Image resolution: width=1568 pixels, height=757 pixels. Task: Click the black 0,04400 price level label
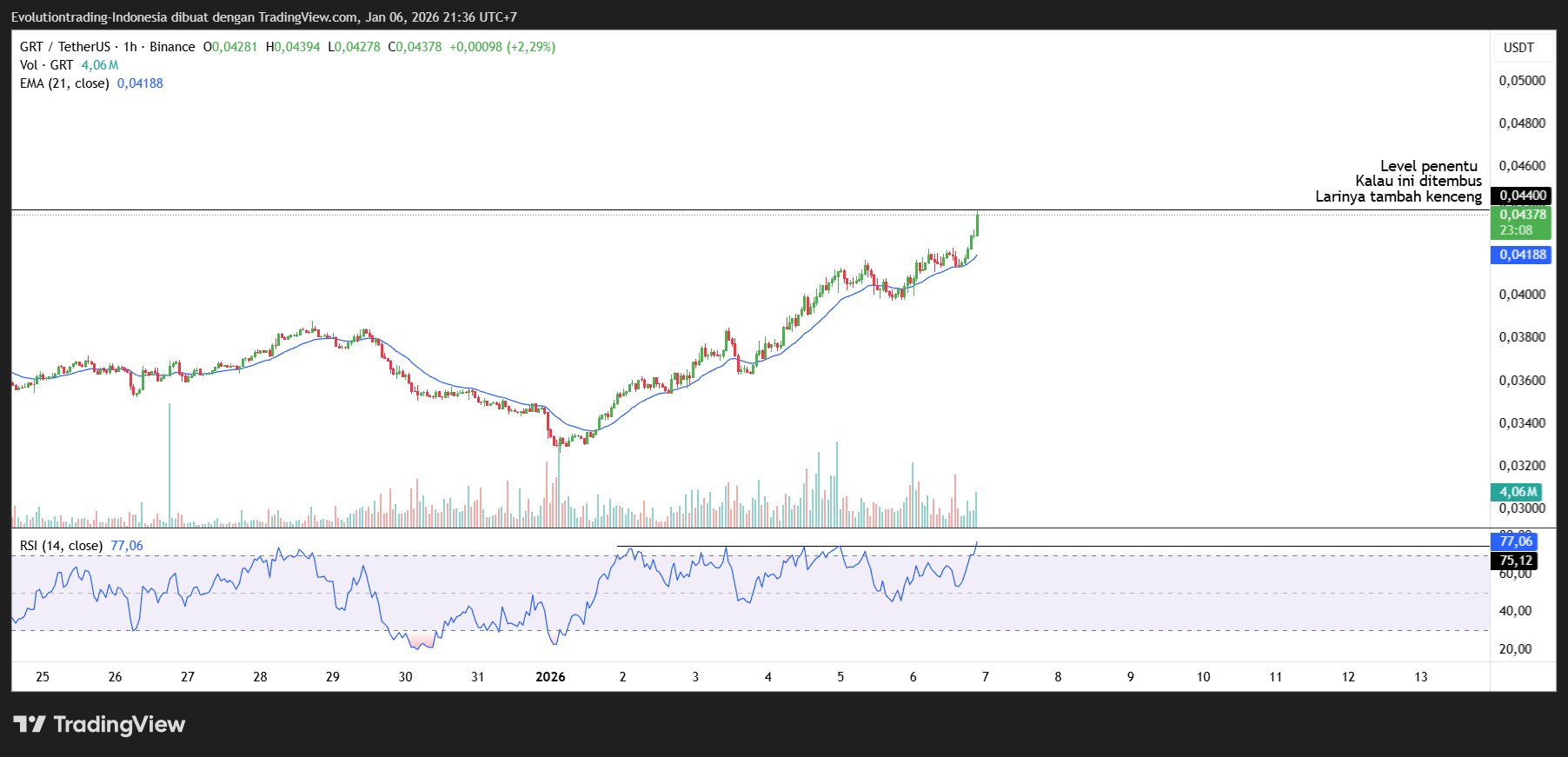click(1522, 196)
